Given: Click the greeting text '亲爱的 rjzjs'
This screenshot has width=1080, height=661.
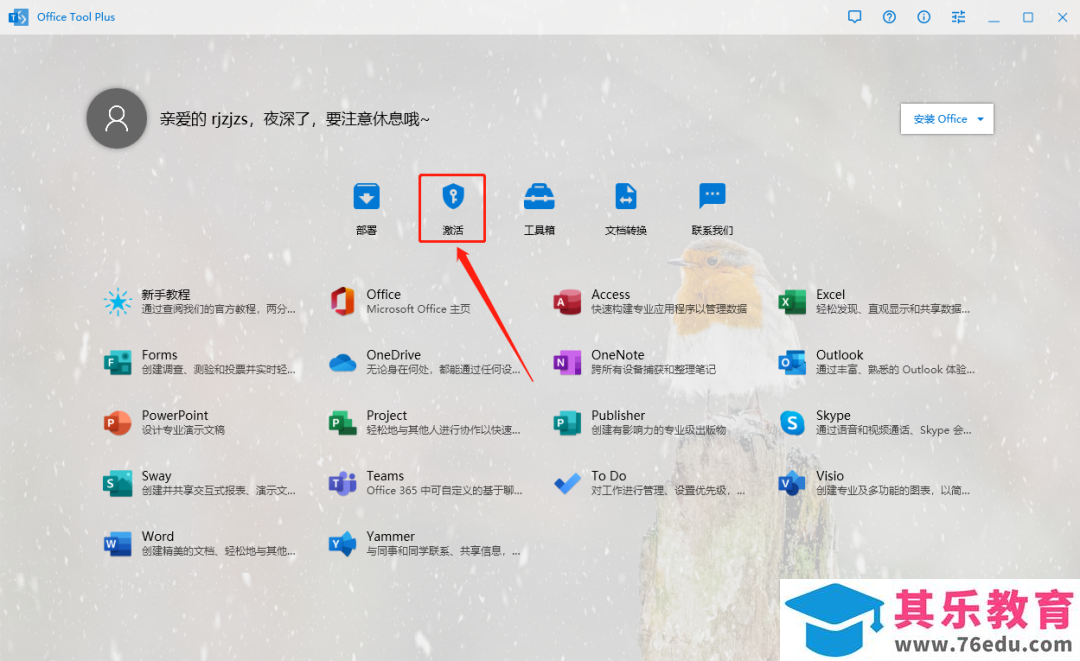Looking at the screenshot, I should [203, 119].
